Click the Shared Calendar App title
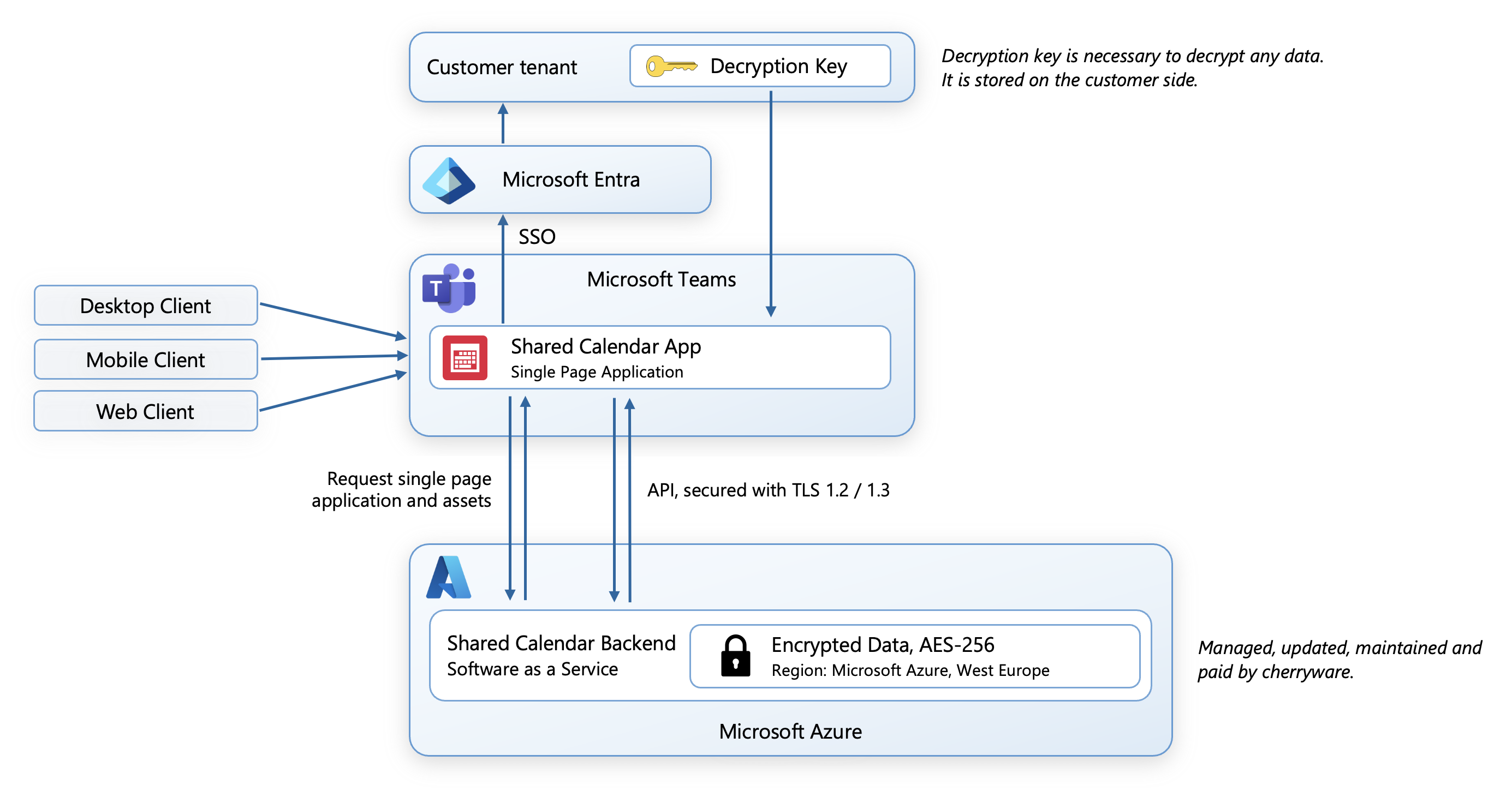This screenshot has width=1512, height=791. pos(606,347)
